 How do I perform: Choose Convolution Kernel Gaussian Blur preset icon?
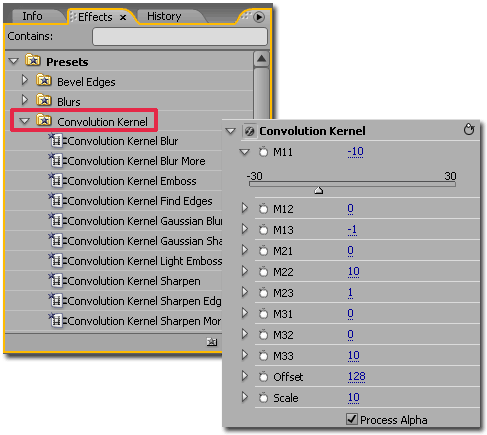click(x=56, y=221)
